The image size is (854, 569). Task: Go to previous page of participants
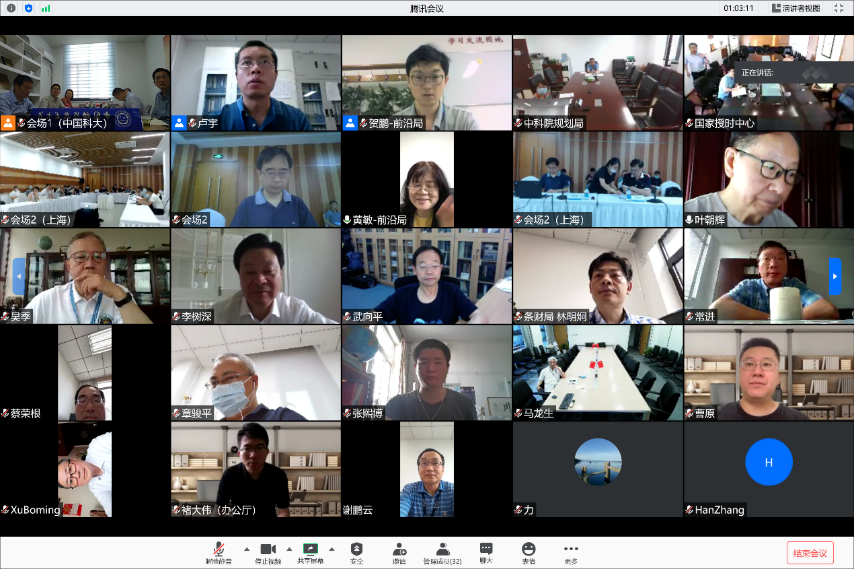pos(18,277)
